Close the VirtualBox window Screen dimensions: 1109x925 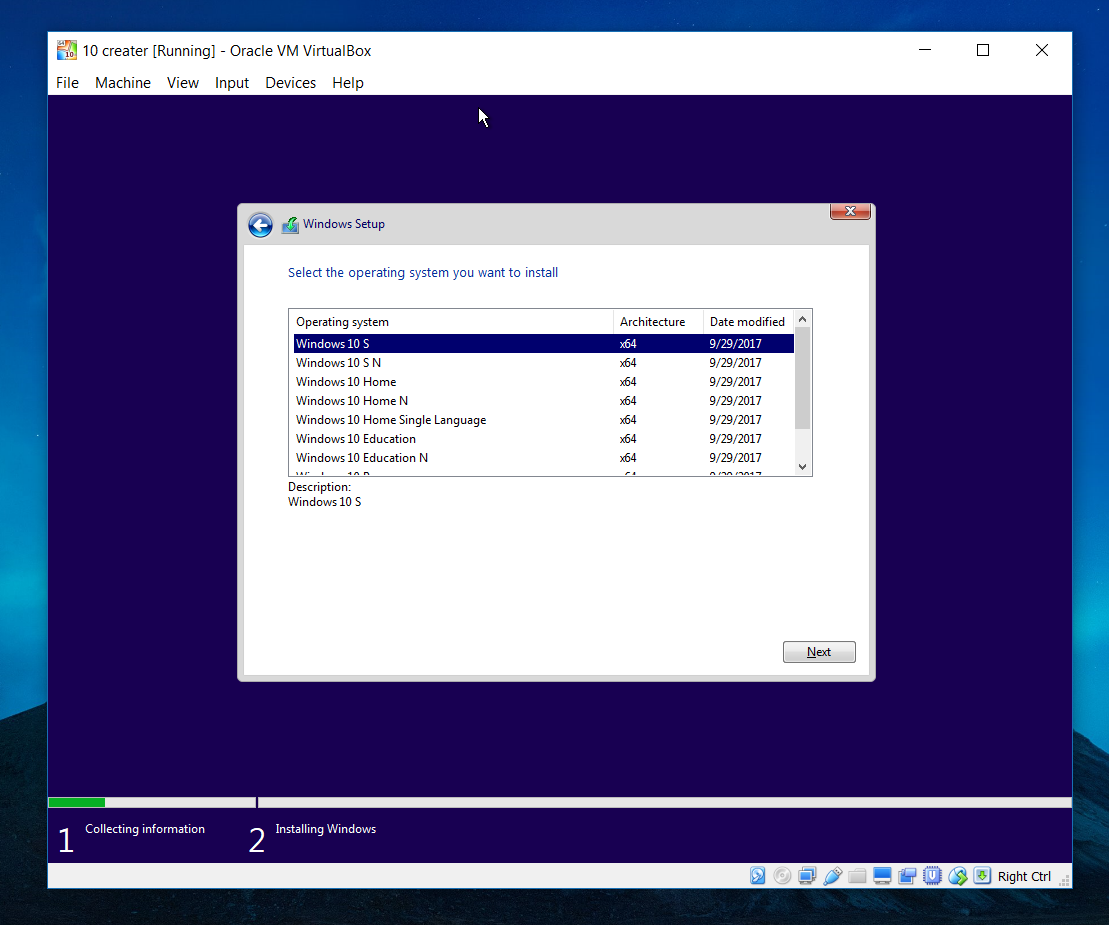tap(1041, 50)
